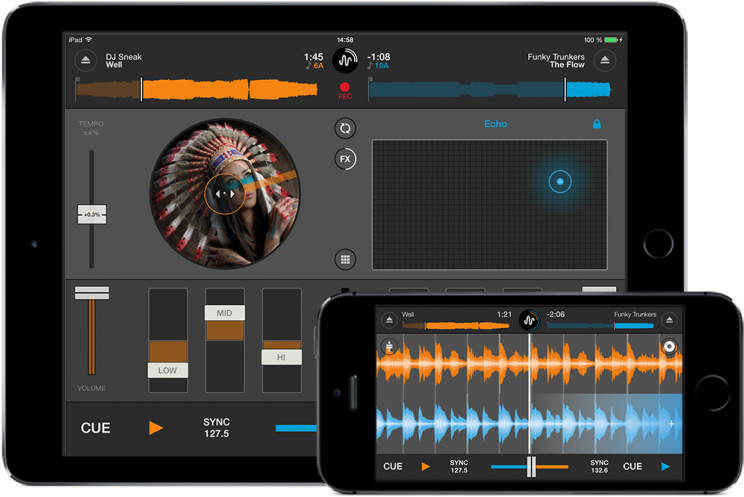Eject the DJ Sneak deck on iPad
Image resolution: width=744 pixels, height=497 pixels.
pos(85,60)
